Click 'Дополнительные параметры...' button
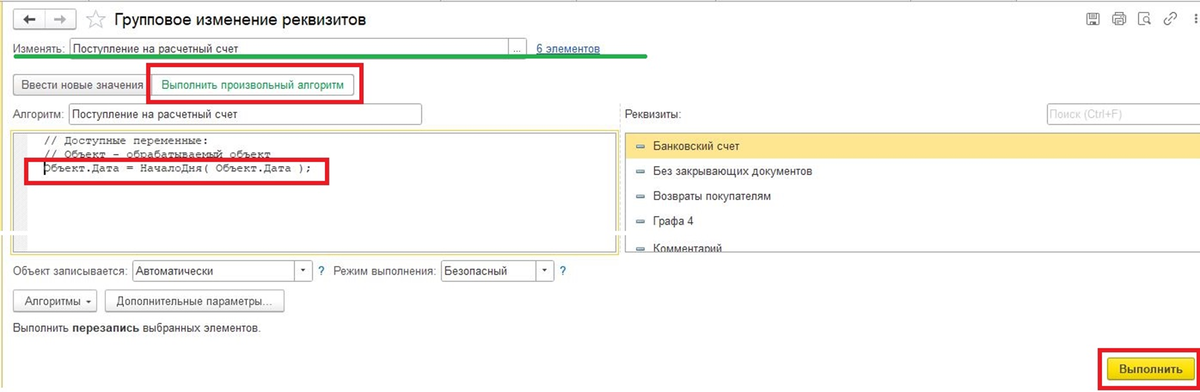Image resolution: width=1200 pixels, height=392 pixels. tap(195, 301)
